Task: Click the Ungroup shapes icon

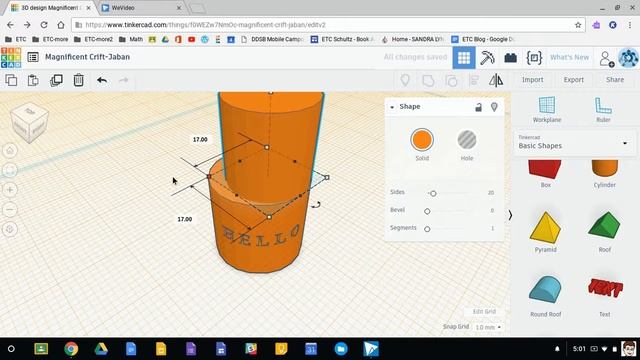Action: [451, 80]
